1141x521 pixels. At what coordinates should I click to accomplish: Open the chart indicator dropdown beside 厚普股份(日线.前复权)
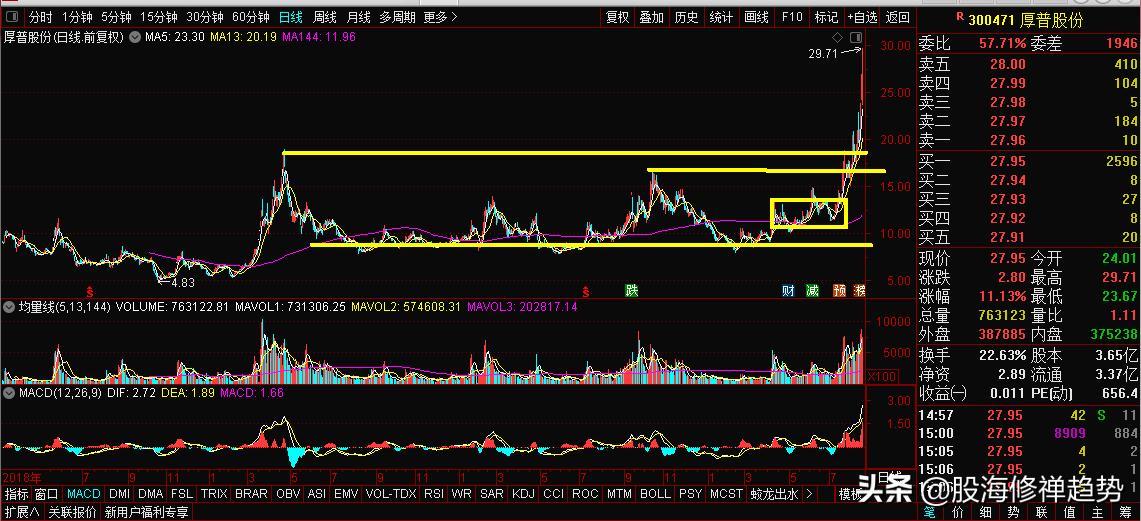click(x=135, y=36)
